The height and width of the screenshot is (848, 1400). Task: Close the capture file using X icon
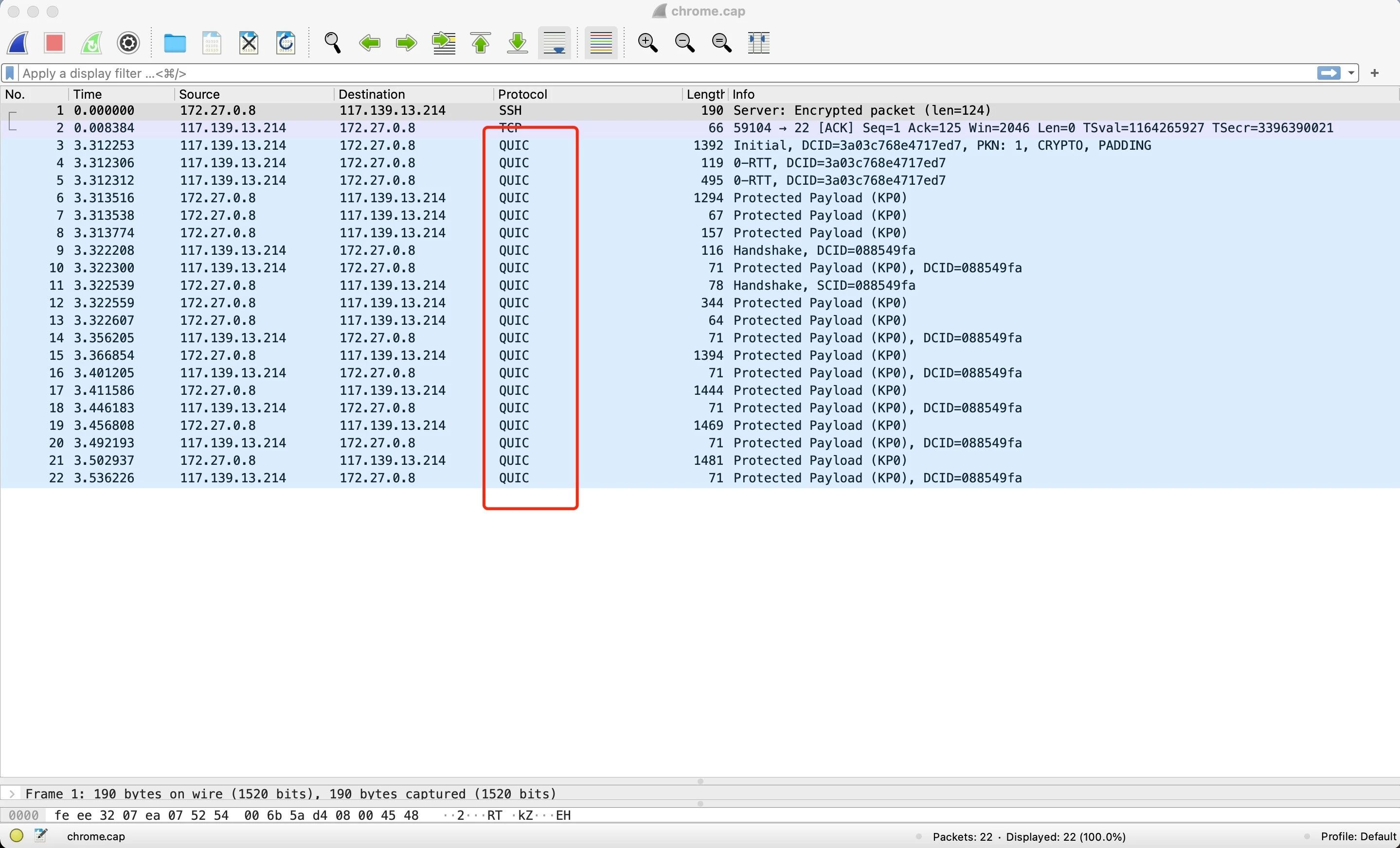pos(248,43)
